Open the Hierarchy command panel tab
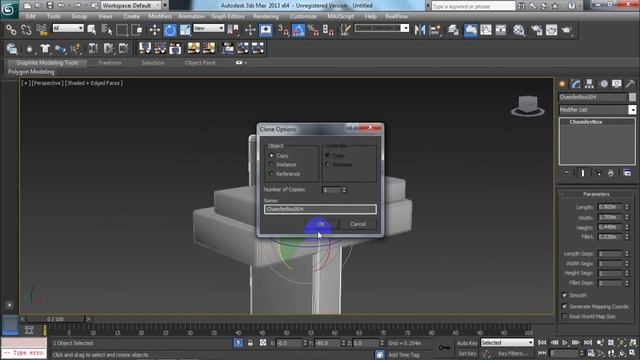Screen dimensions: 640x360 pyautogui.click(x=589, y=84)
